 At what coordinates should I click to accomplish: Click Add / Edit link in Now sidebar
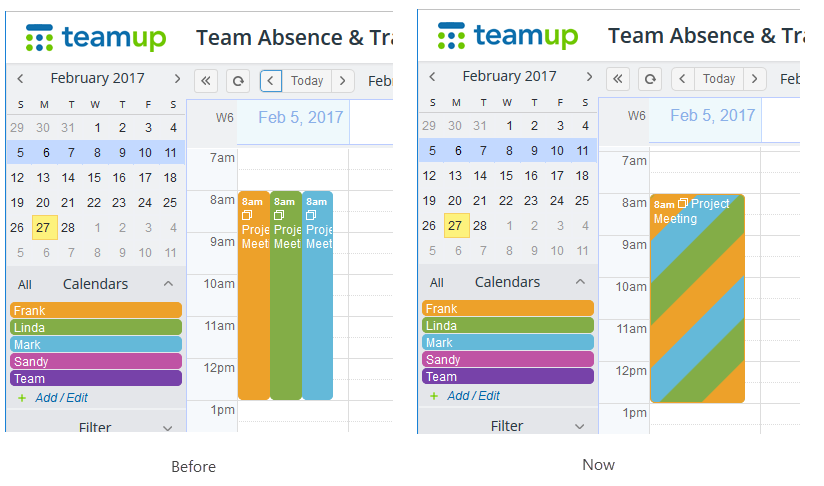click(x=473, y=396)
